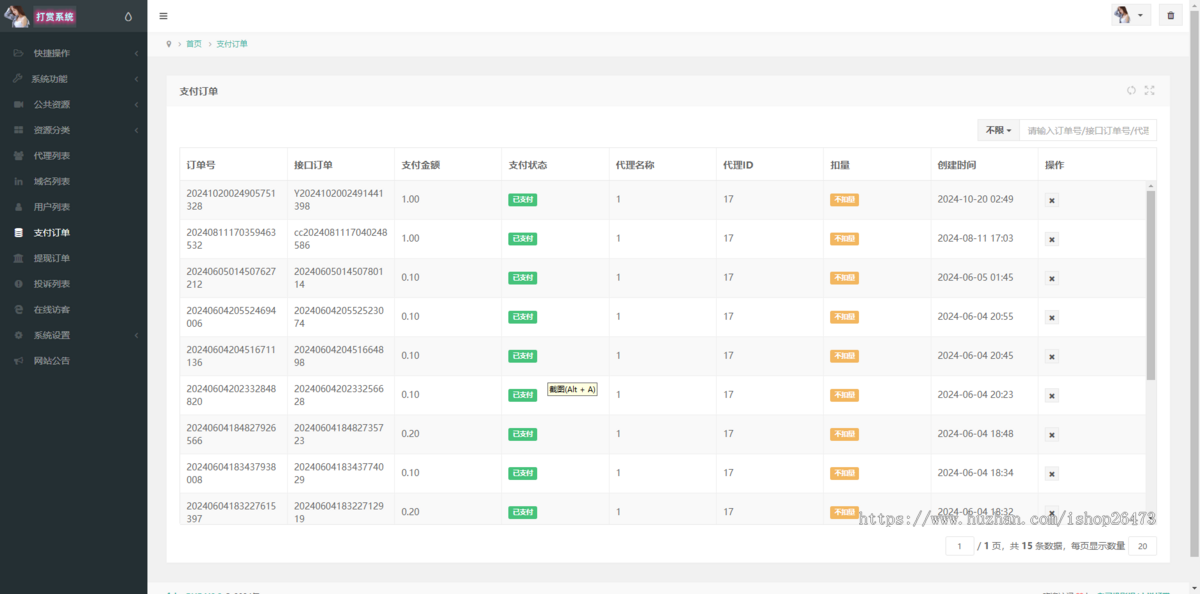Click the 快捷操作 folder icon
Viewport: 1200px width, 594px height.
19,53
